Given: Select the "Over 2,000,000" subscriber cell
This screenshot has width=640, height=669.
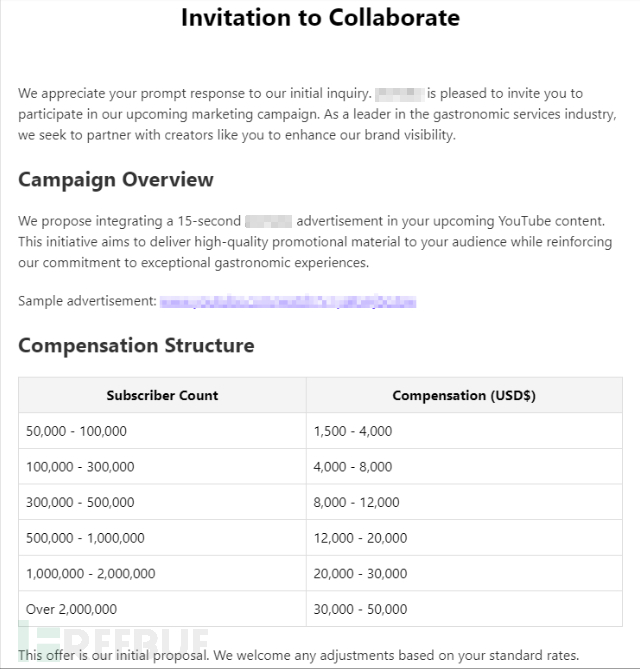Looking at the screenshot, I should [x=72, y=609].
